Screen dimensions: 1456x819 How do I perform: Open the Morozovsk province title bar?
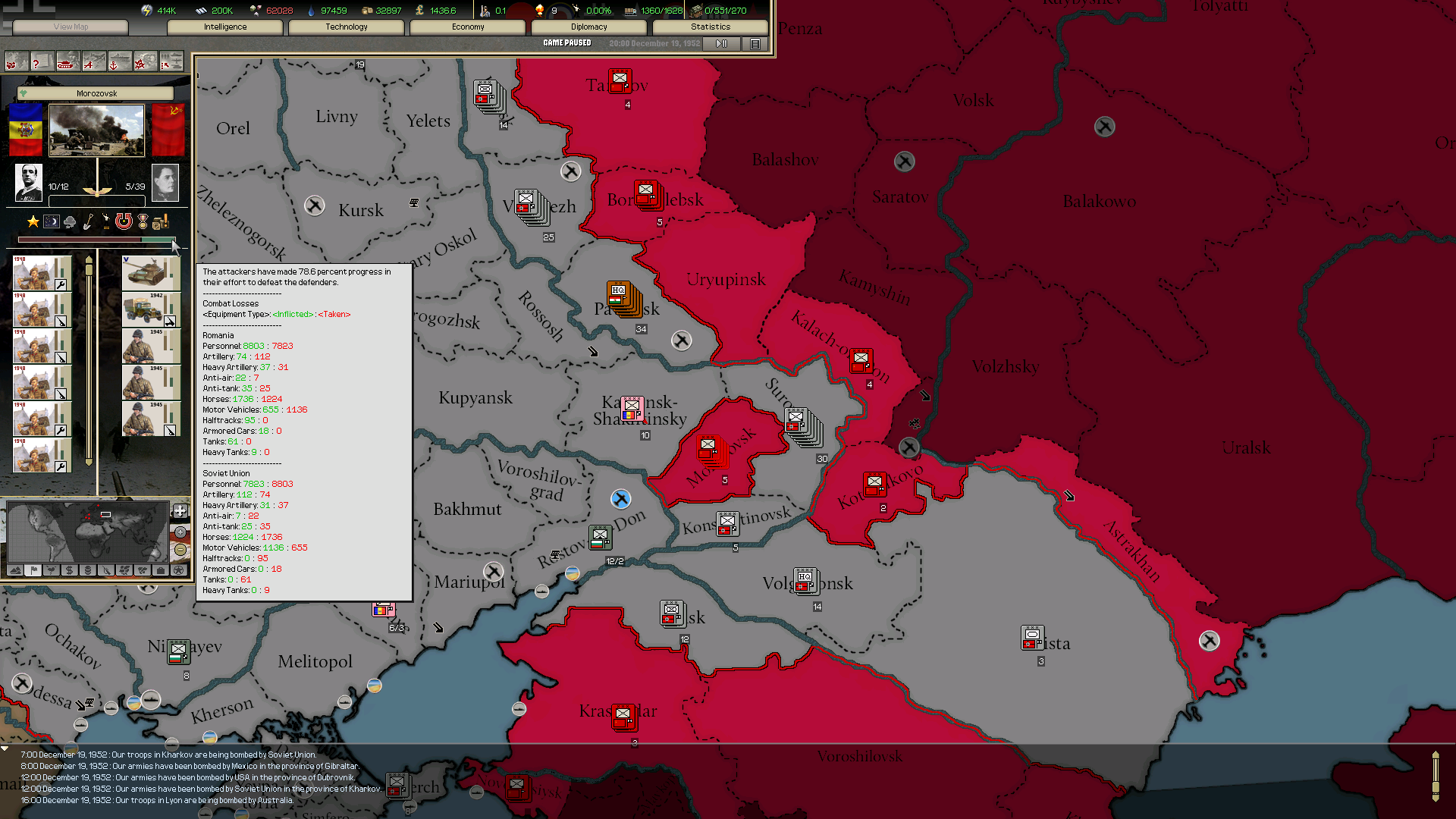(x=96, y=93)
